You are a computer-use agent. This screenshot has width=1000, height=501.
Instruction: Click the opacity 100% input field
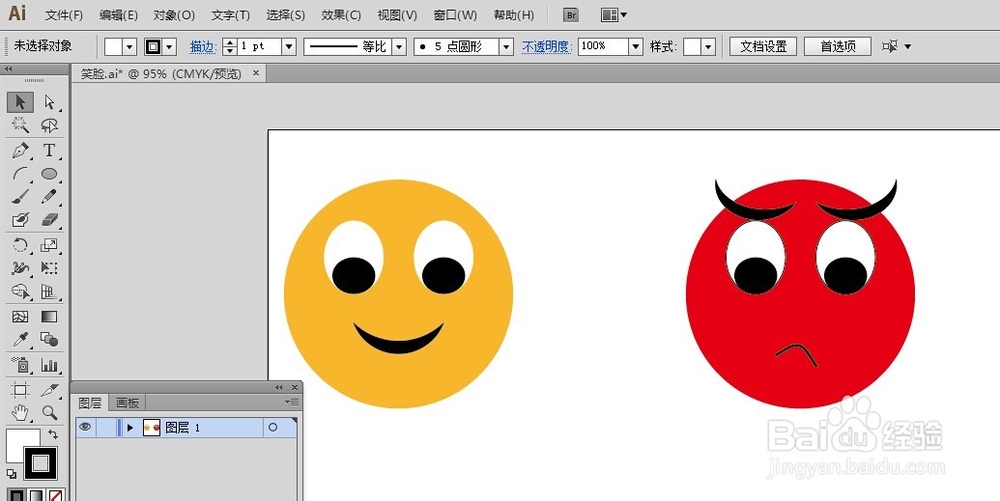click(603, 47)
